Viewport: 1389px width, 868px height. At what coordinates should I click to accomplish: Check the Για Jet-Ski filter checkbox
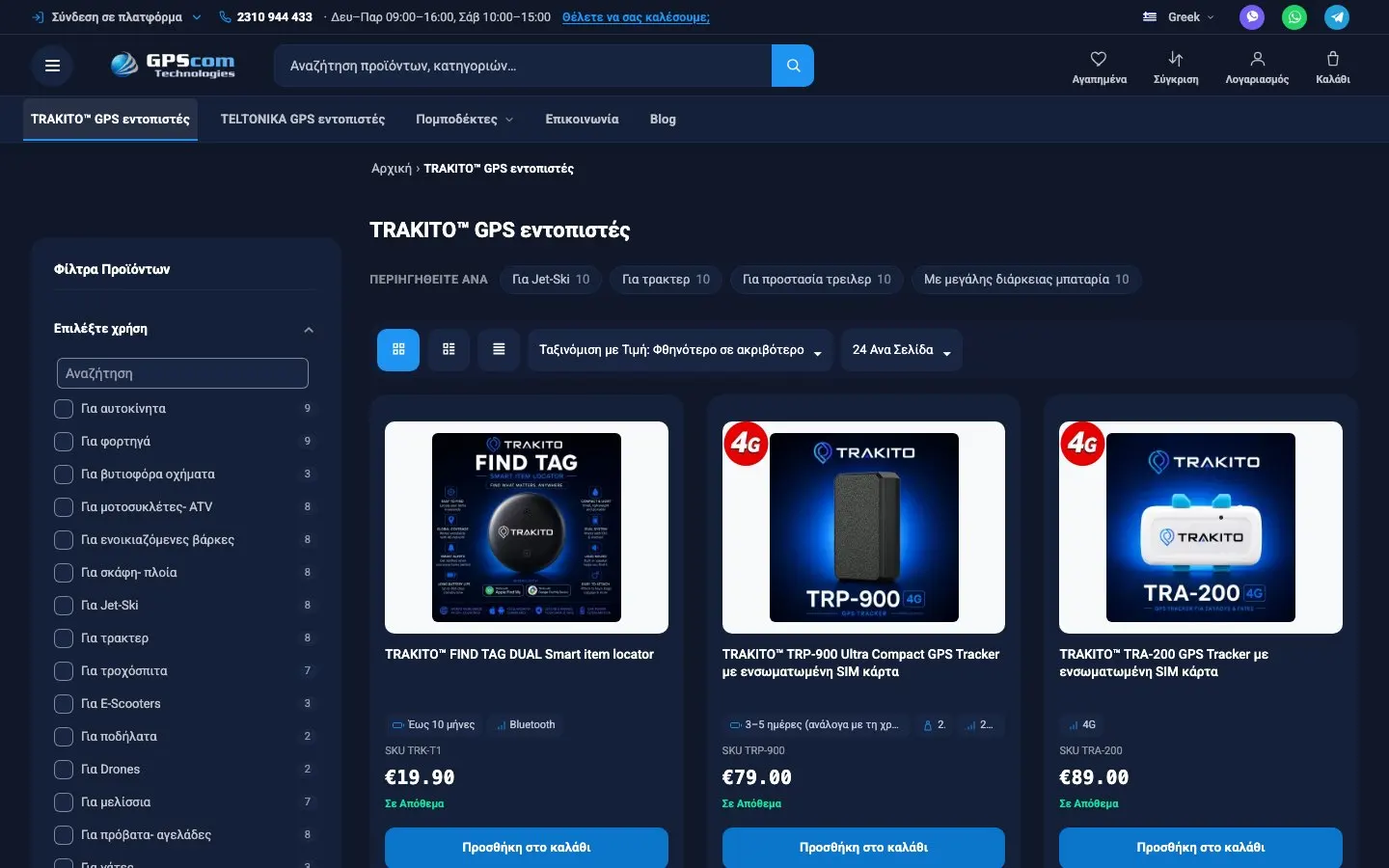[64, 606]
